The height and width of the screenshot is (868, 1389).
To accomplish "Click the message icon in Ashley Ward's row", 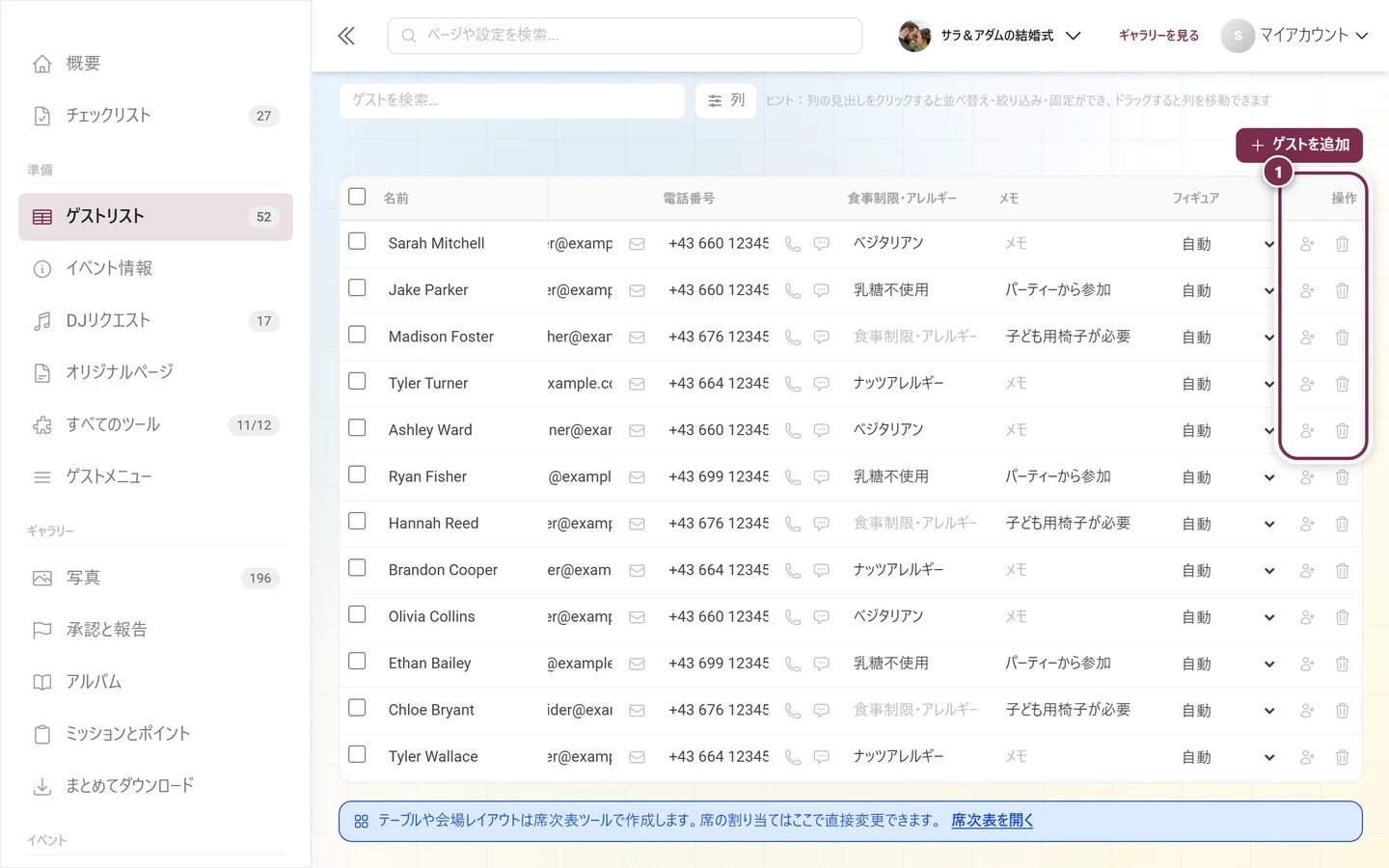I will [x=822, y=430].
